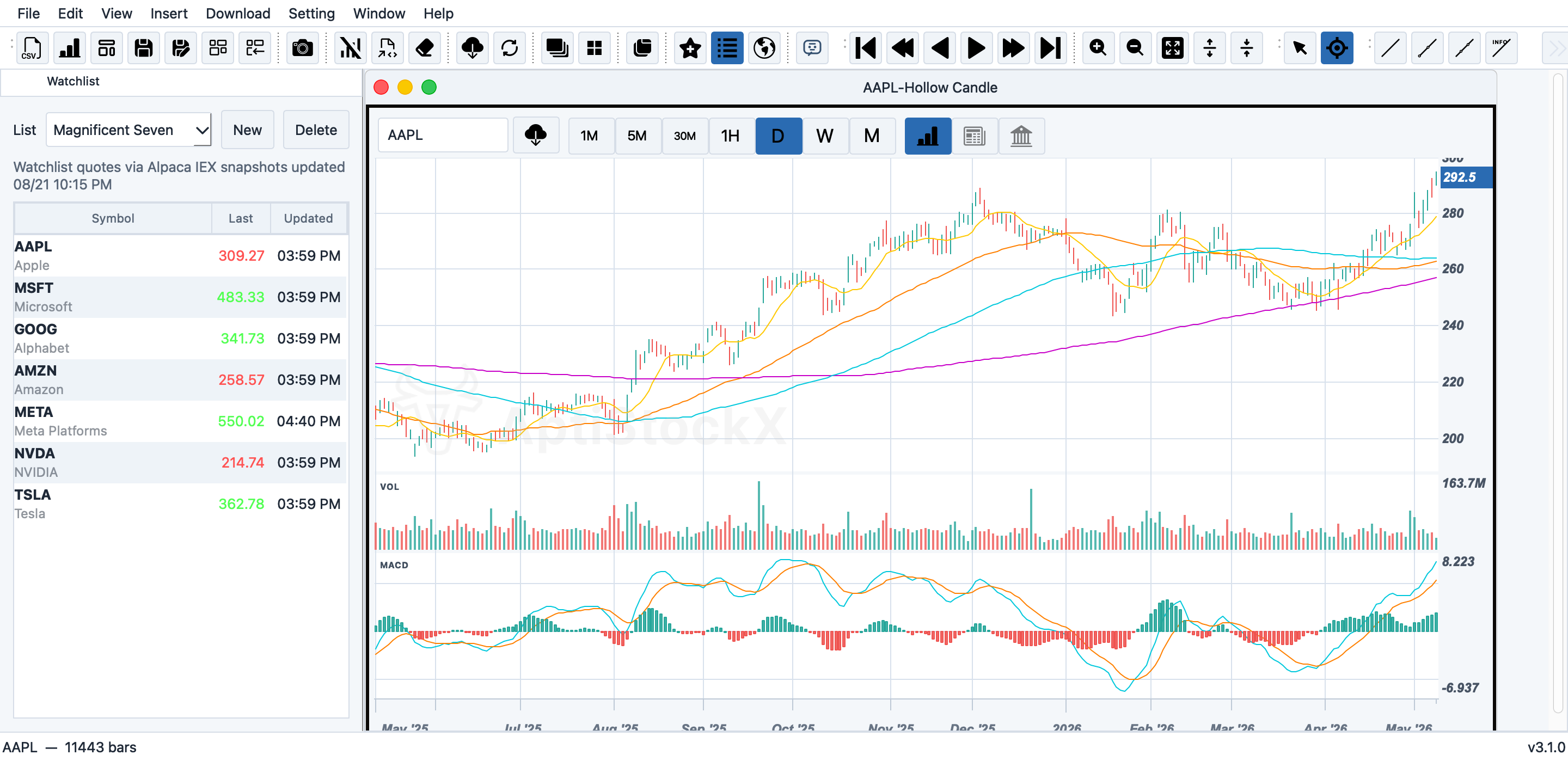
Task: Save with the floppy disk icon
Action: coord(144,48)
